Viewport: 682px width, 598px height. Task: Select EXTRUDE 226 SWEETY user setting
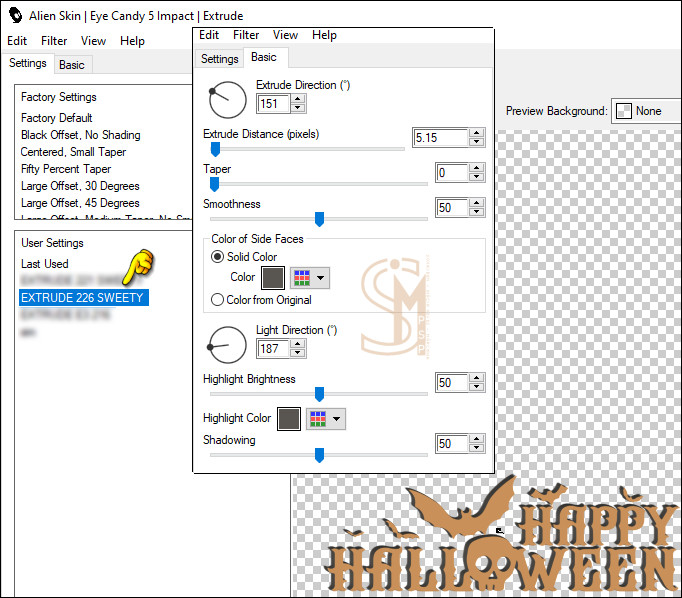[83, 298]
